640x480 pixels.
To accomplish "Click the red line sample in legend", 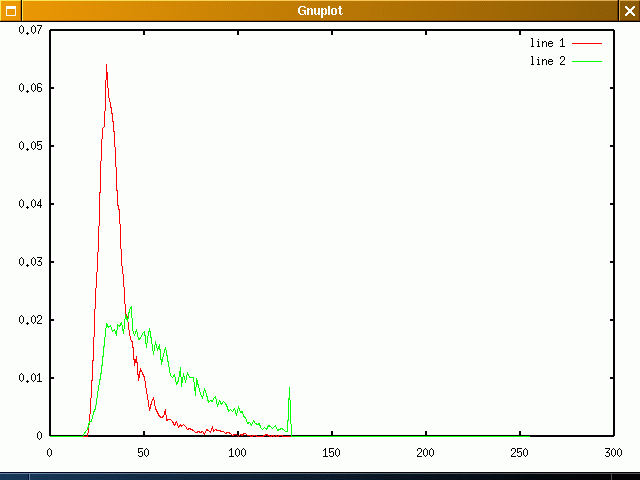I will (x=587, y=44).
